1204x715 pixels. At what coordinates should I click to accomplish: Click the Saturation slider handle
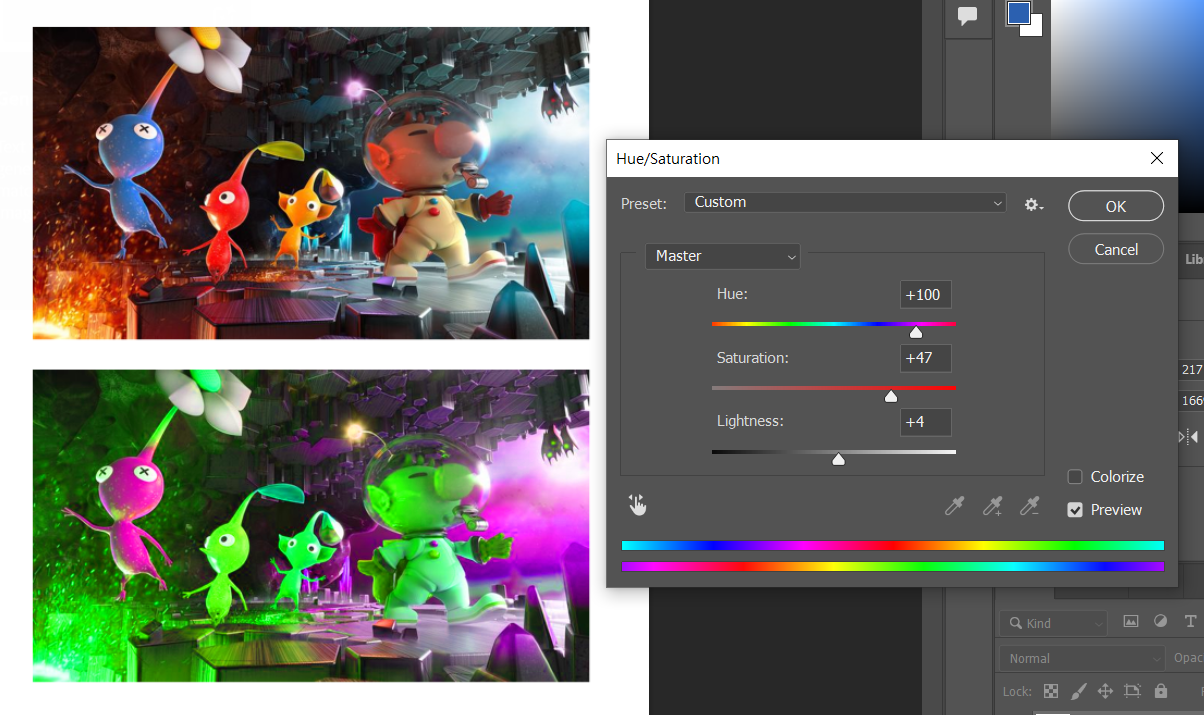[x=891, y=396]
